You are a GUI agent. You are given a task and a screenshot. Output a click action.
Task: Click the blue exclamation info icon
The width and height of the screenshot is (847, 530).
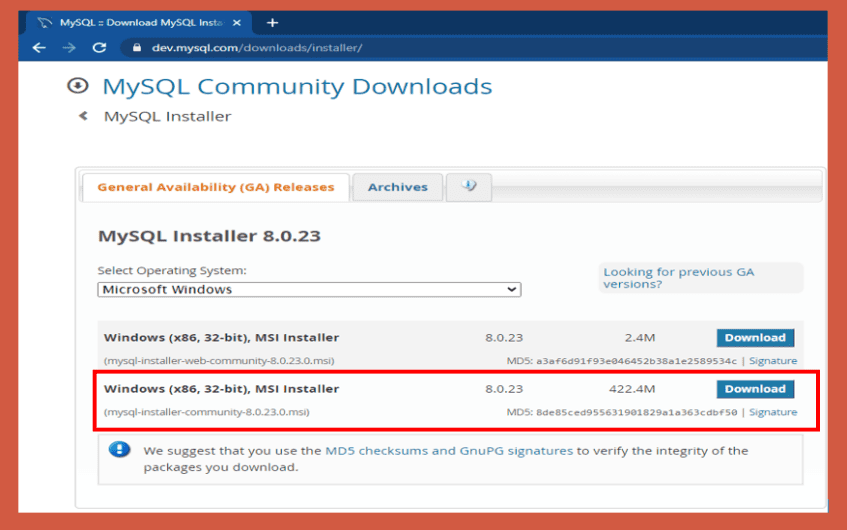coord(119,450)
